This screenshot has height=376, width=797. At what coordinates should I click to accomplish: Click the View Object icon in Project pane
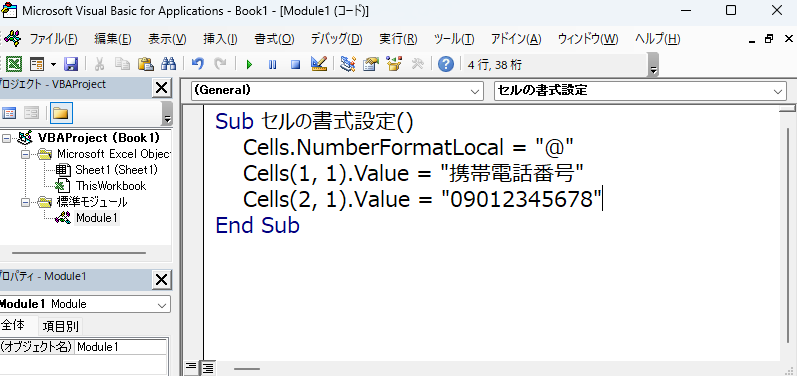pos(32,113)
